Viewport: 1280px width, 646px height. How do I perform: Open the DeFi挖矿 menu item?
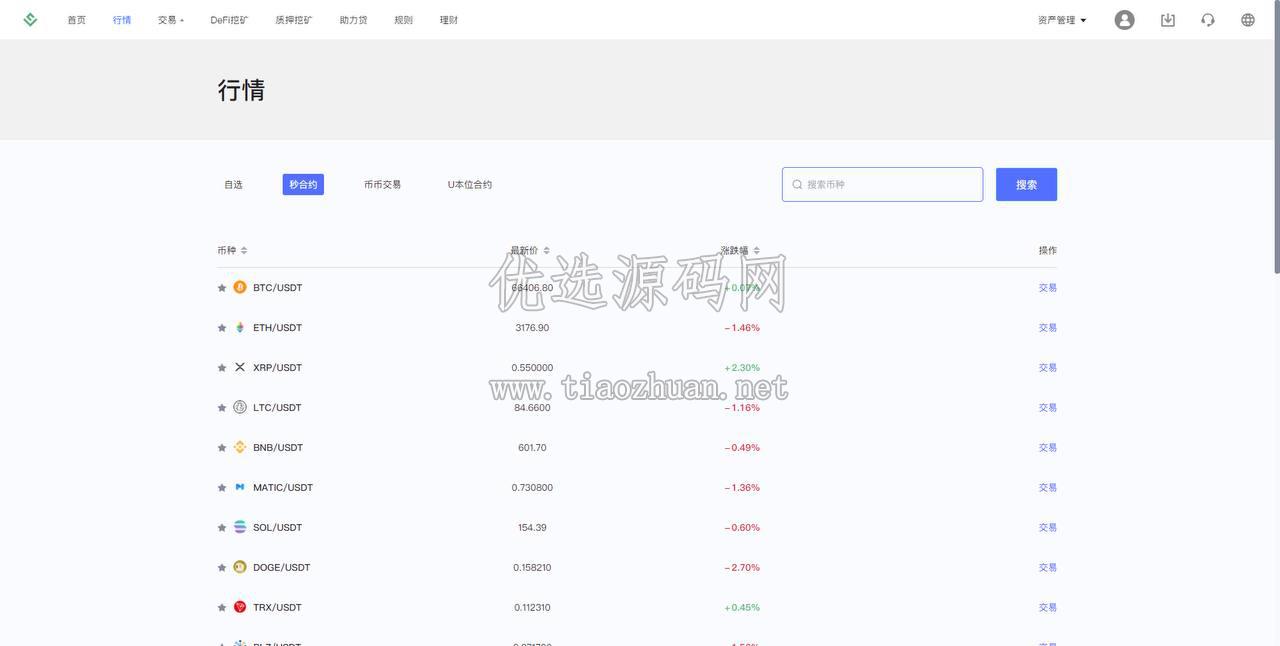[x=229, y=20]
